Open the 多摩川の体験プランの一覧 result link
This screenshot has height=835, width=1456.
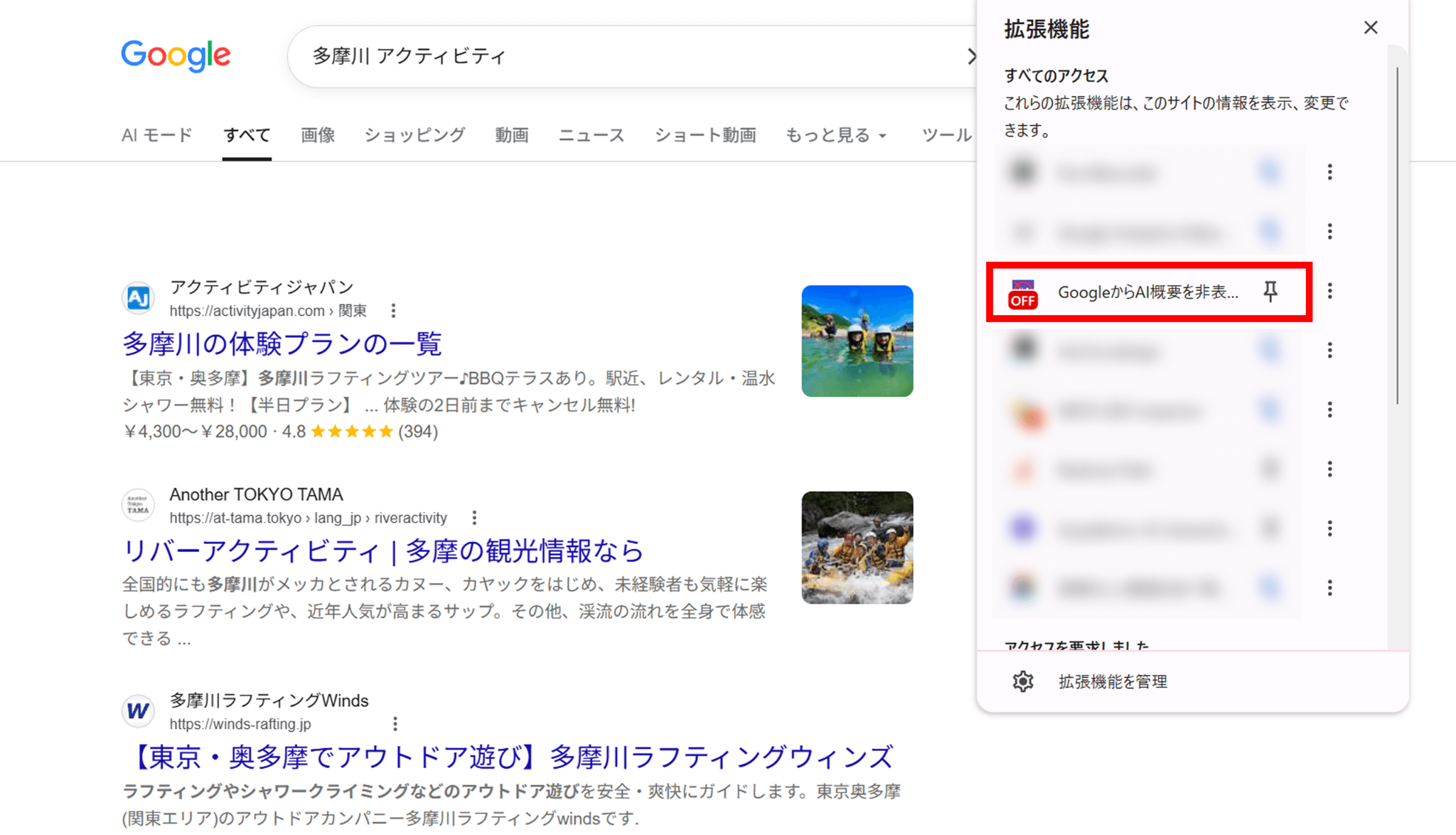click(x=282, y=344)
